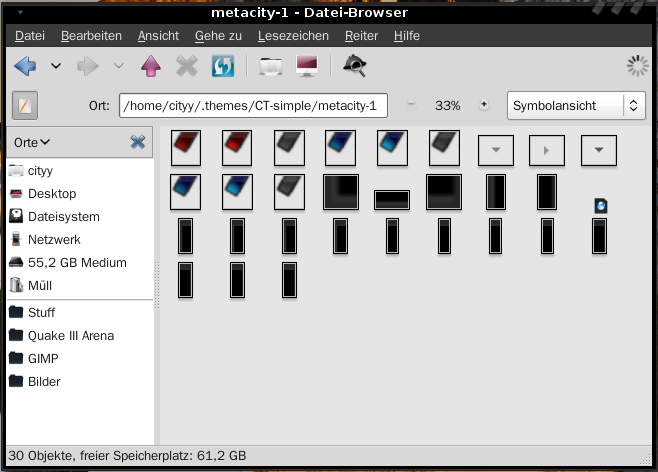Open the Gehe zu menu
The image size is (658, 472).
[x=218, y=36]
